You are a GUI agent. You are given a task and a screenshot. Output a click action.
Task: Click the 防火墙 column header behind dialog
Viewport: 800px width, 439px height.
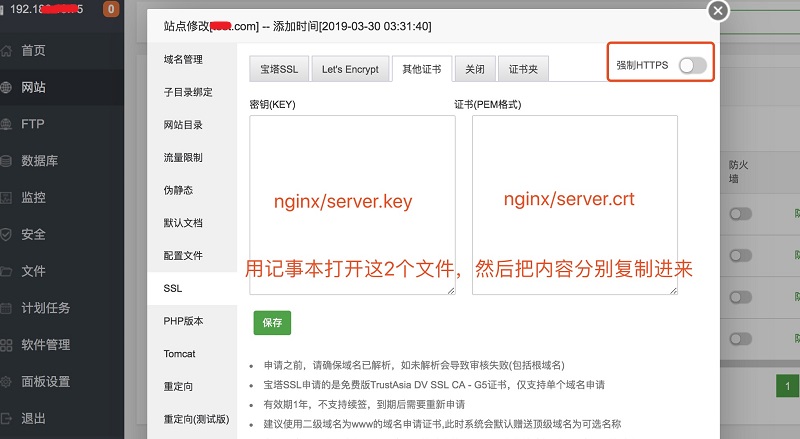(x=738, y=172)
